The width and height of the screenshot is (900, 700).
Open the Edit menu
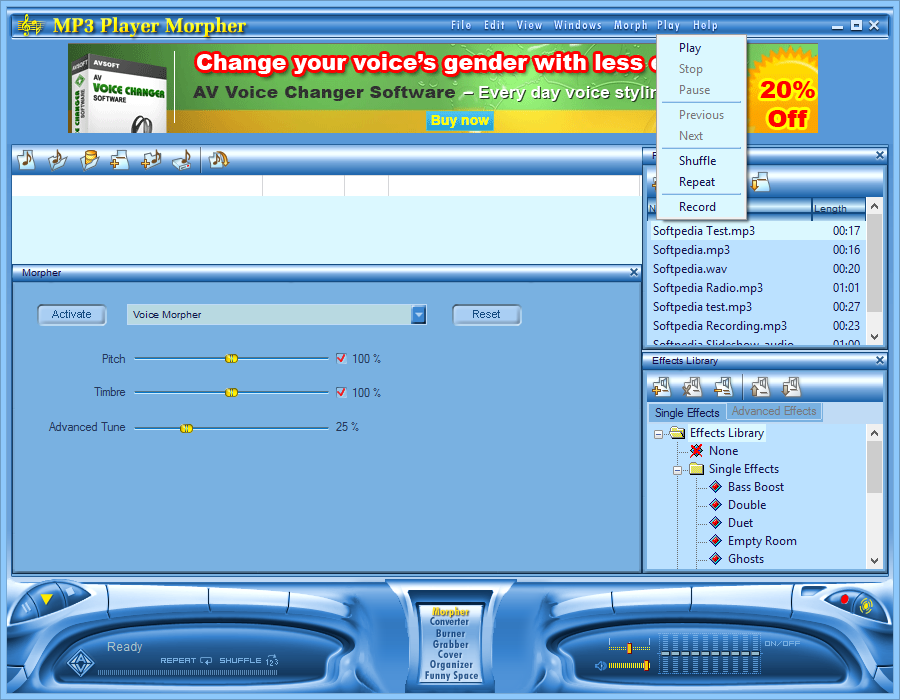coord(494,25)
